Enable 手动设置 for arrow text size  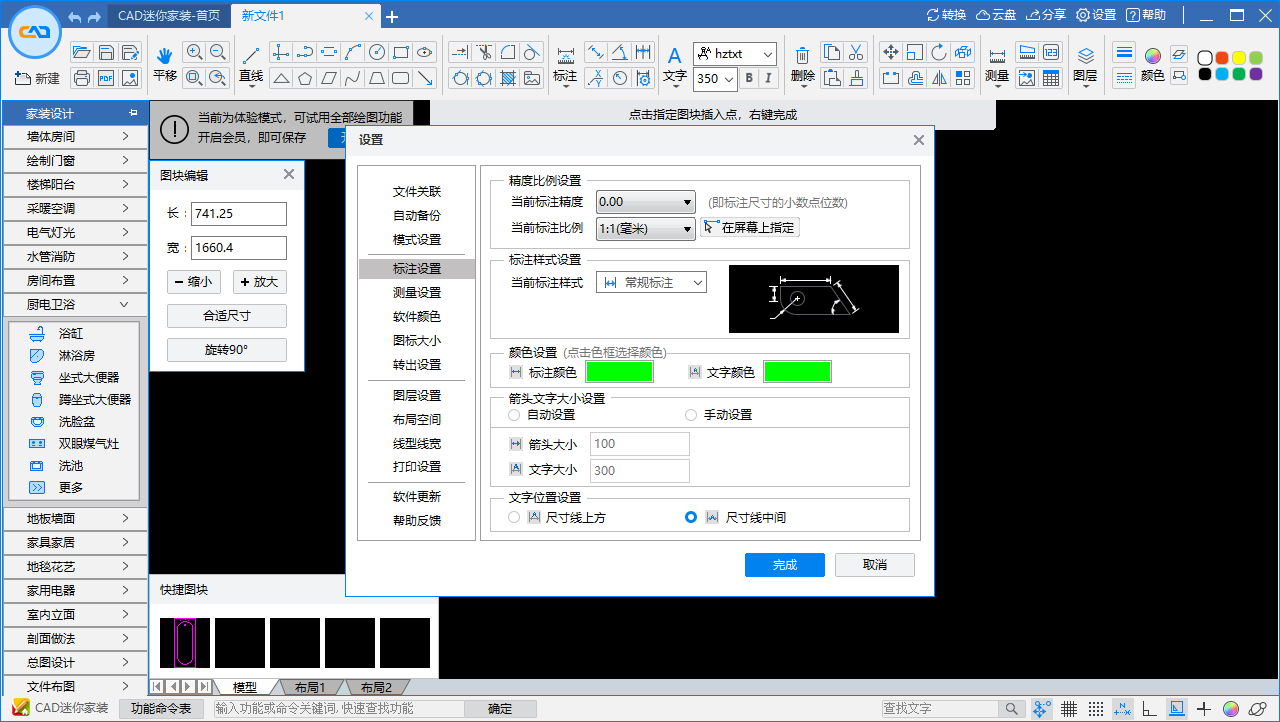click(x=691, y=415)
